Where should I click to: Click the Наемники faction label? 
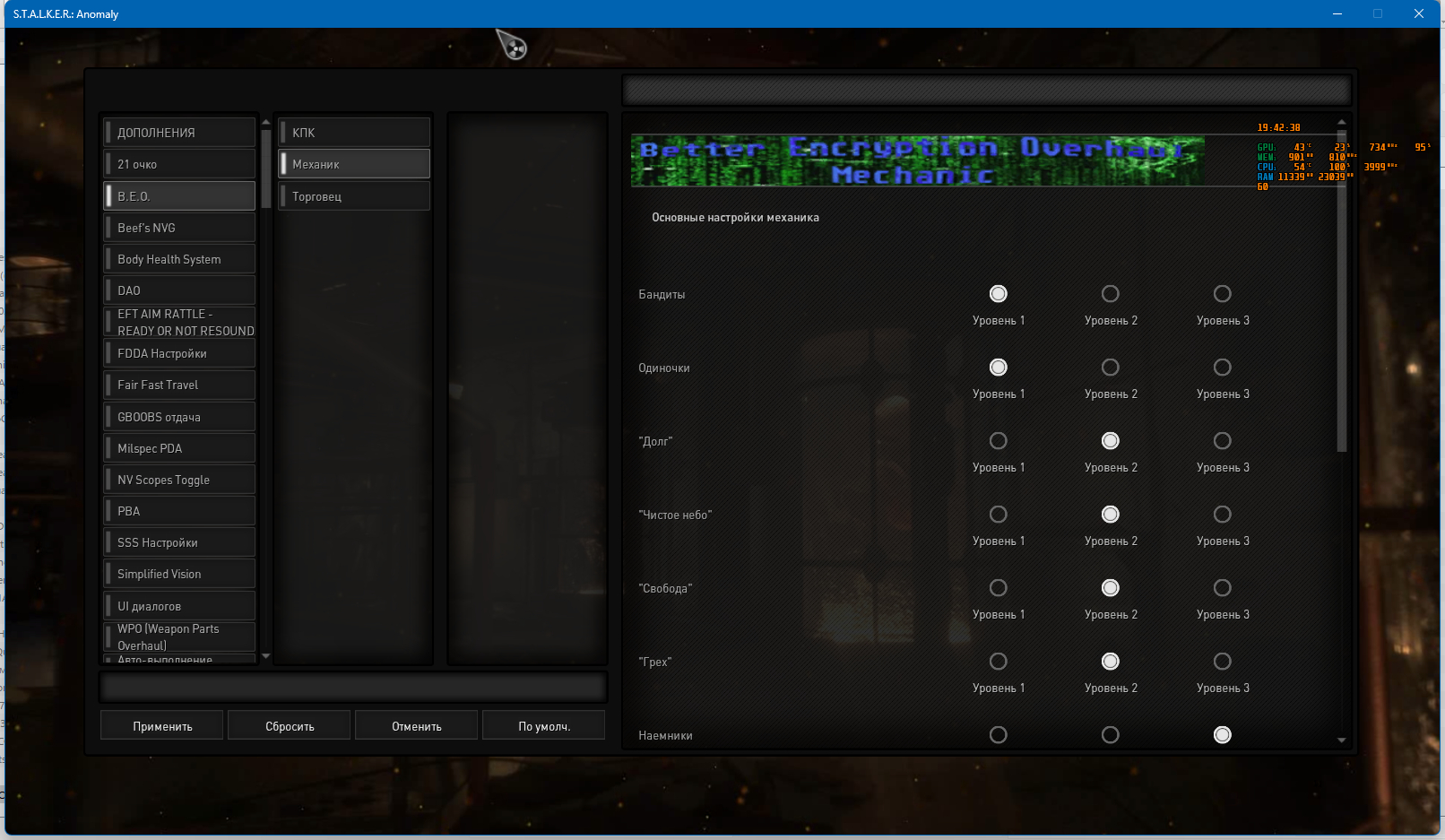click(665, 736)
